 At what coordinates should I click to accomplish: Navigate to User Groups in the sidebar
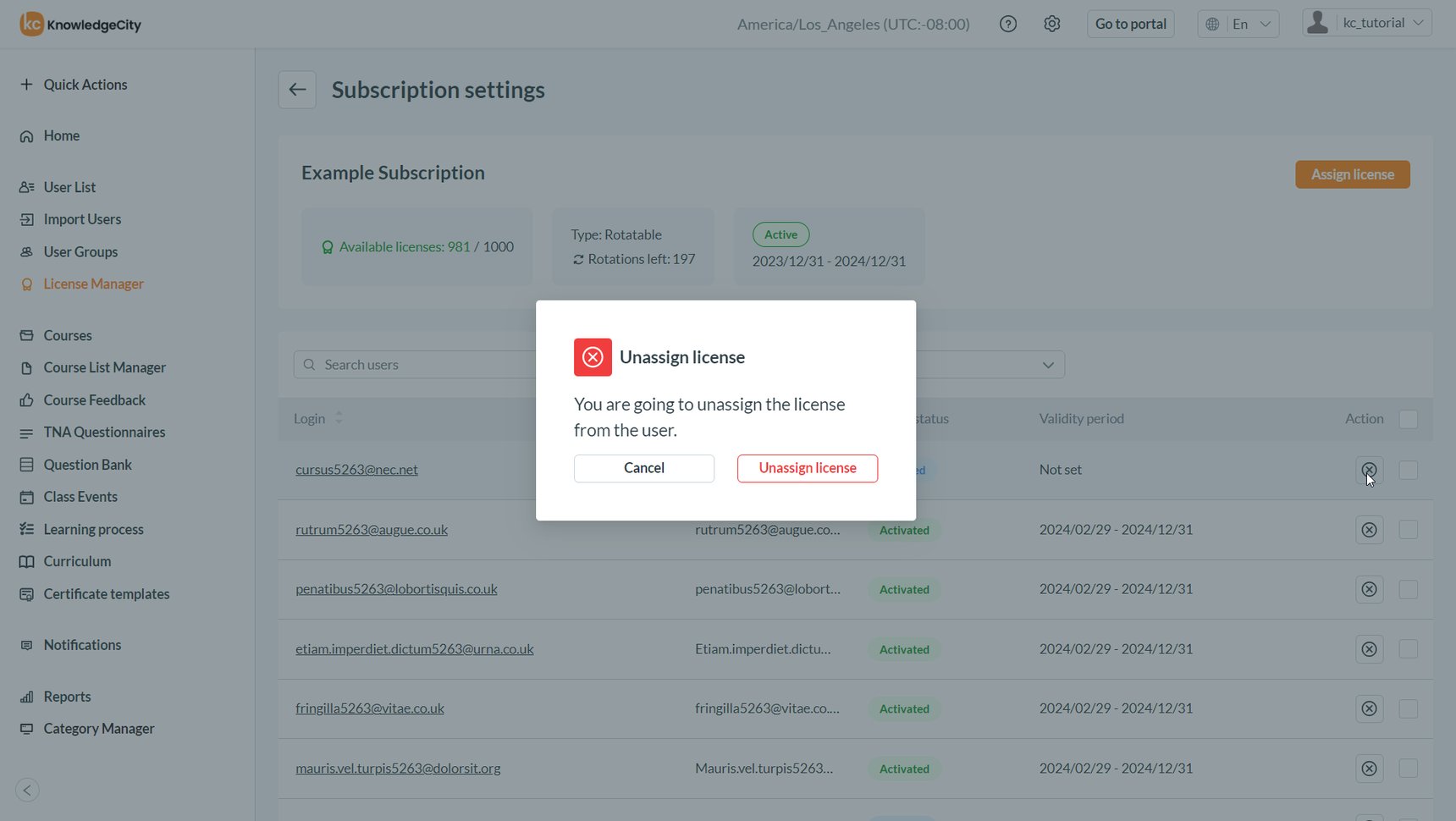point(80,251)
